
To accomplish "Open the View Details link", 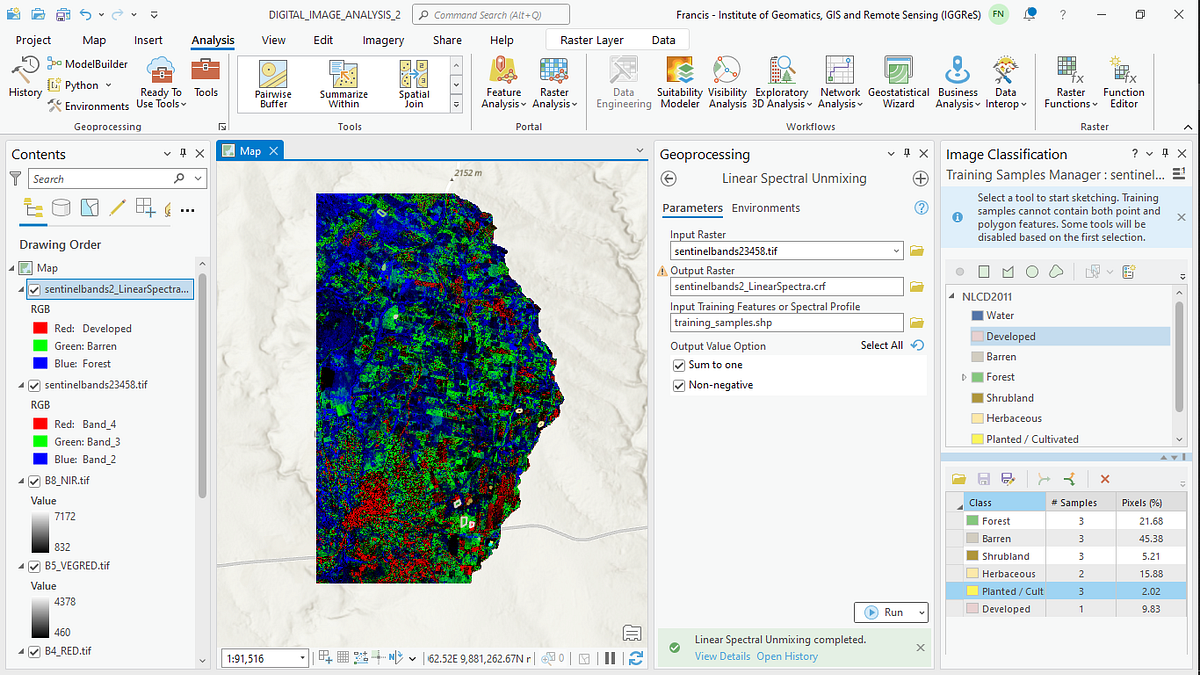I will click(722, 656).
